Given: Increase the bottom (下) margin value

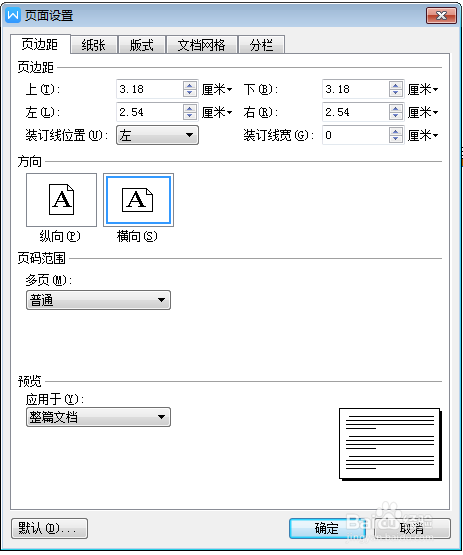Looking at the screenshot, I should [x=396, y=85].
